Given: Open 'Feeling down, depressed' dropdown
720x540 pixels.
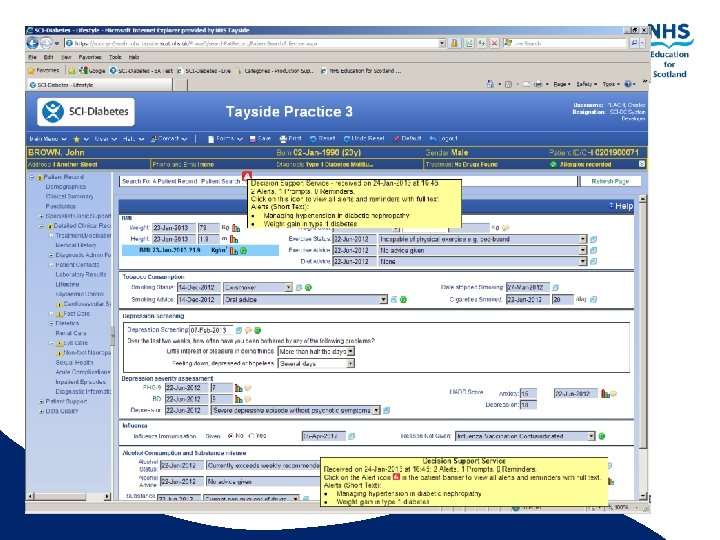Looking at the screenshot, I should pyautogui.click(x=350, y=363).
